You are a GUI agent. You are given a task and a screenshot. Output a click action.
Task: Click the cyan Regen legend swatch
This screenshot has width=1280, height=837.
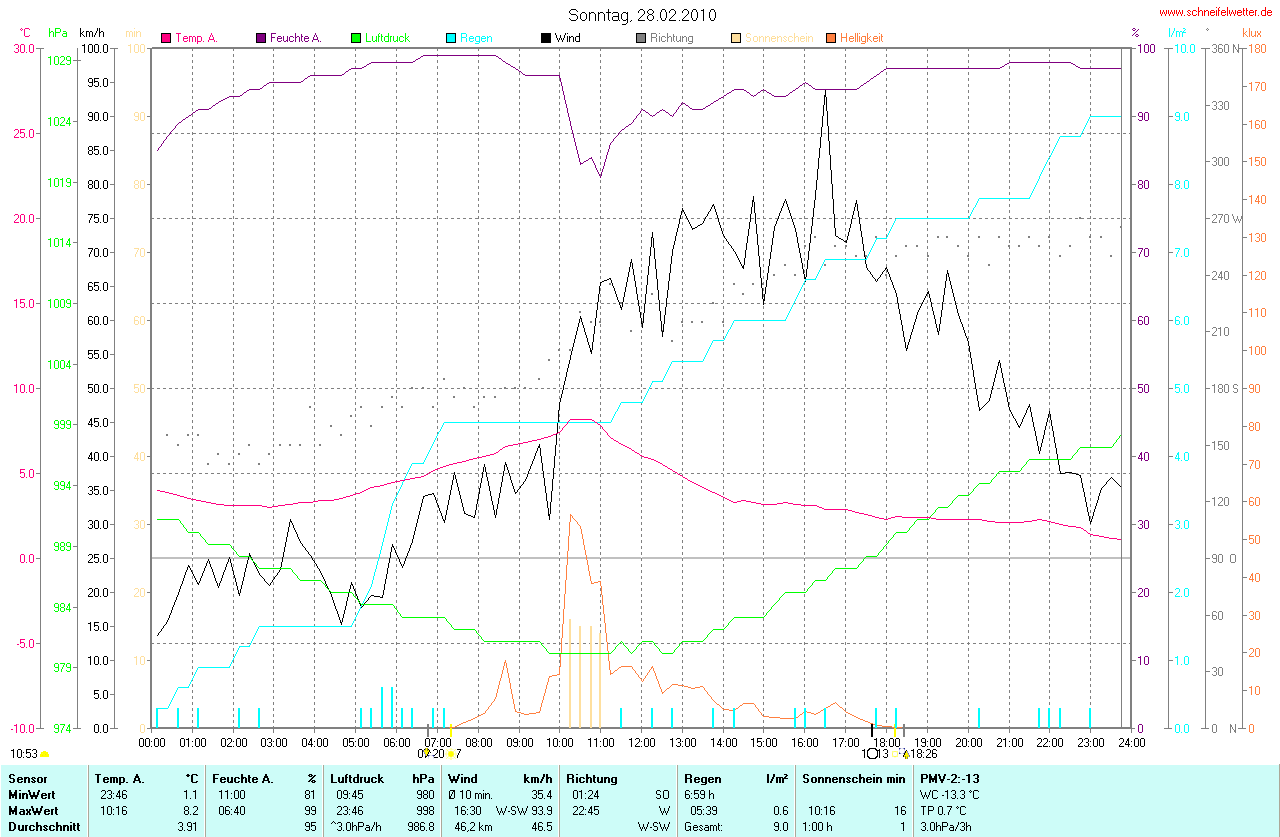point(451,38)
